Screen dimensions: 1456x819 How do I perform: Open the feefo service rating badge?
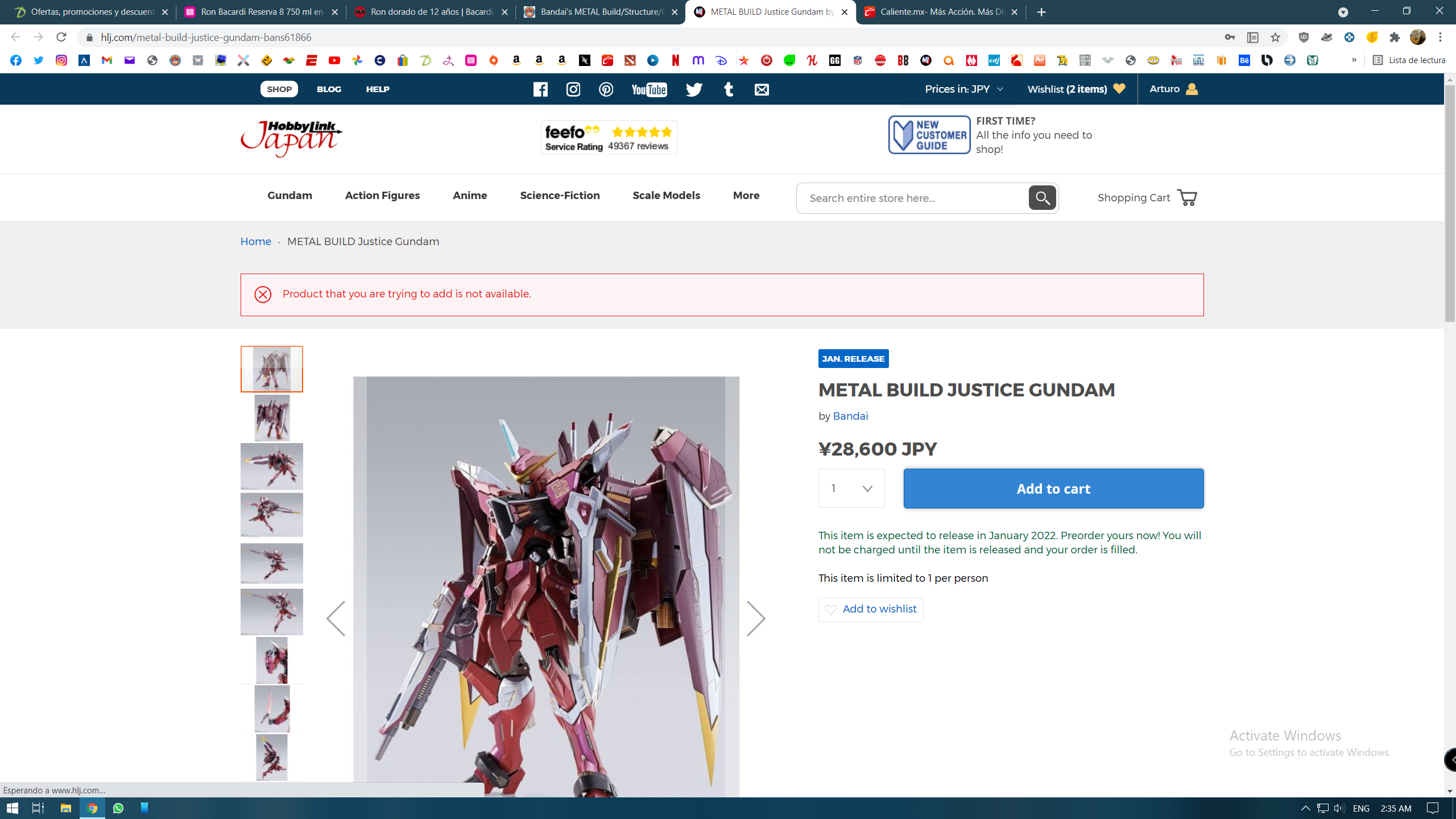tap(609, 138)
